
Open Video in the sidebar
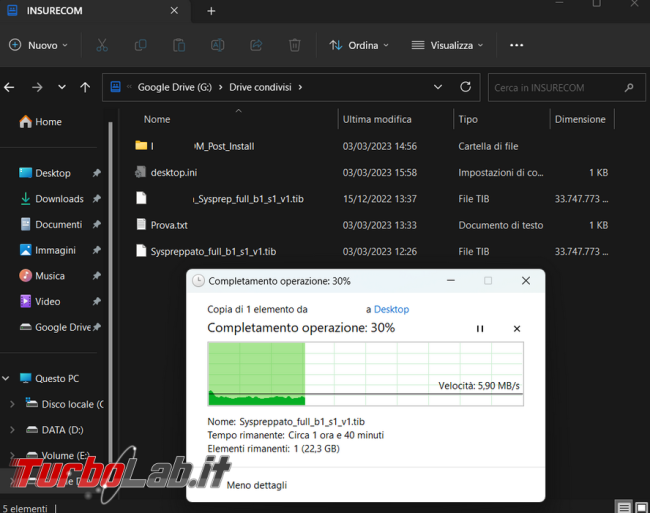[x=40, y=302]
